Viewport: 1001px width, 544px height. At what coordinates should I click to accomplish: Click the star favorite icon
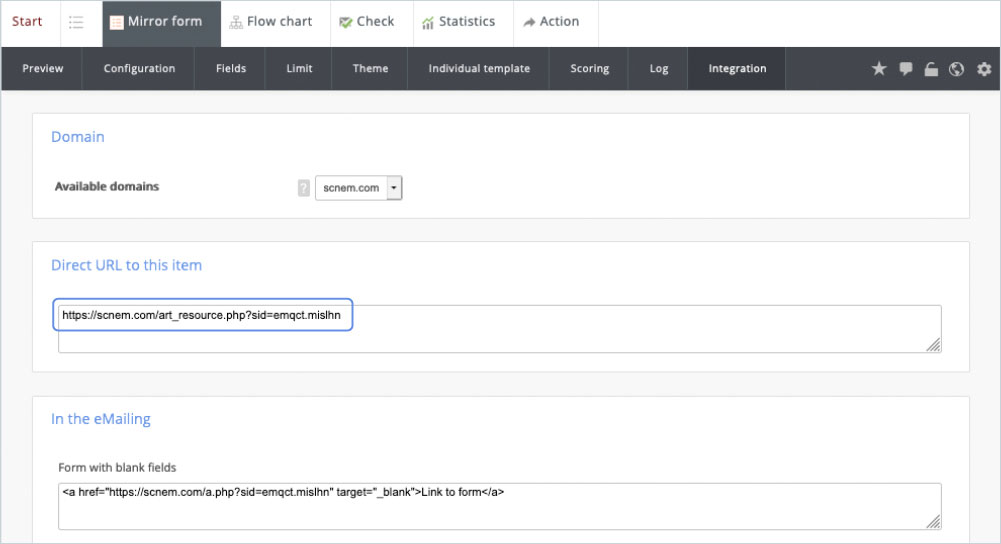tap(879, 69)
